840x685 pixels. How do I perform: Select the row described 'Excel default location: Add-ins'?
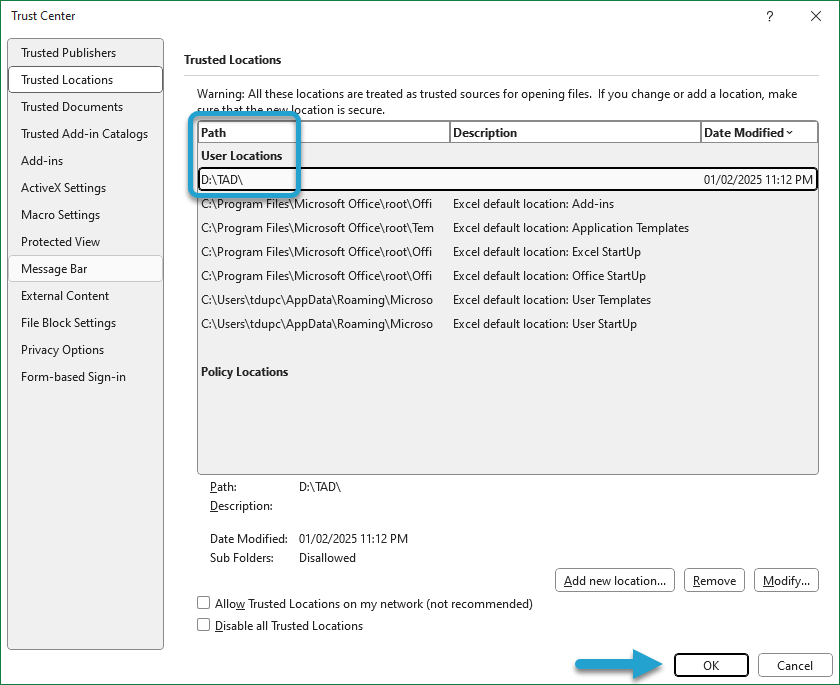[508, 204]
